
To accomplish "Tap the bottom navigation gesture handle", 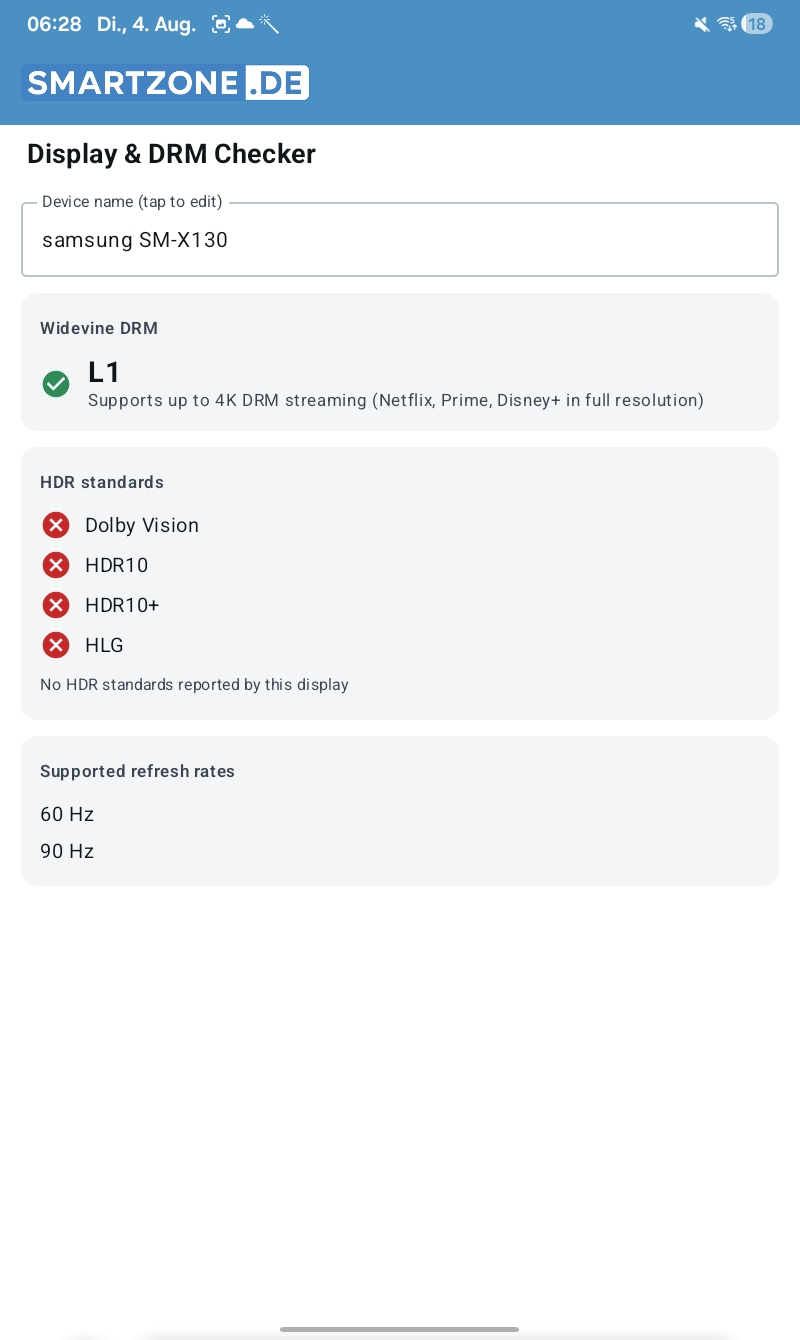I will coord(400,1329).
